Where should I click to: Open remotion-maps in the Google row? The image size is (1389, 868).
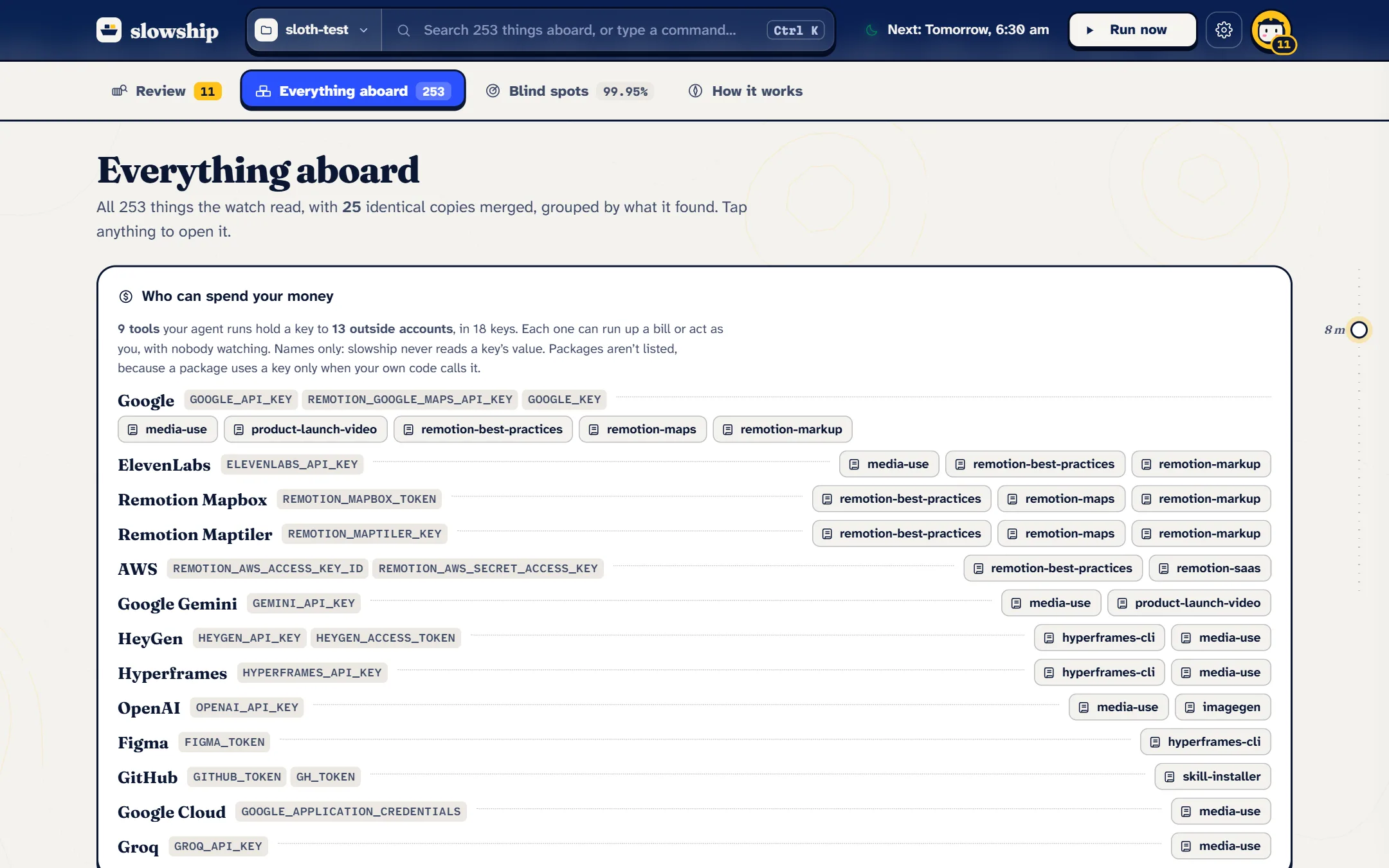pyautogui.click(x=642, y=429)
